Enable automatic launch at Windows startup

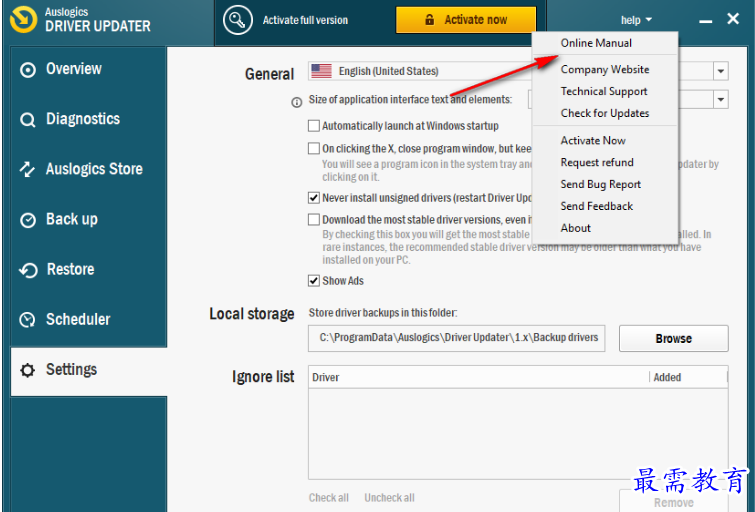(x=314, y=126)
